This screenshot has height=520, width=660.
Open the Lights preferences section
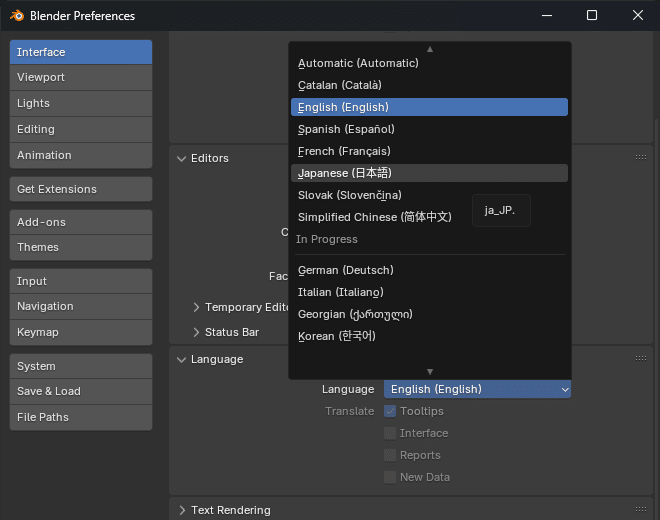[x=81, y=103]
